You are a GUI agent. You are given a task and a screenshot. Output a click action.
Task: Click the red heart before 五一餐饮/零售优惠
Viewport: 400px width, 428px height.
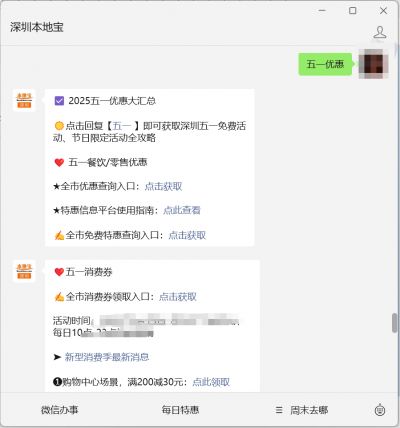click(x=59, y=162)
